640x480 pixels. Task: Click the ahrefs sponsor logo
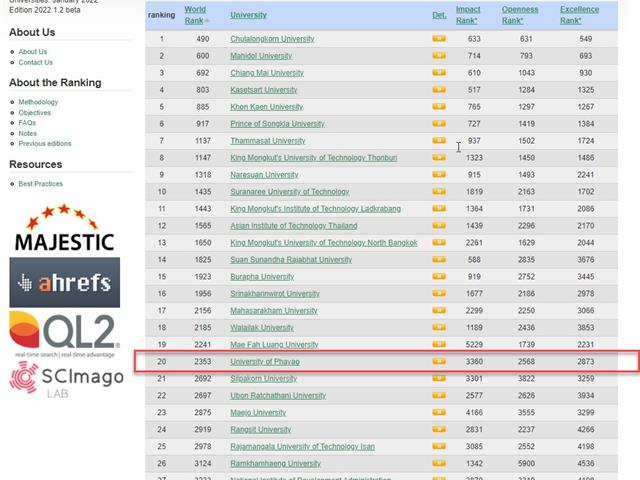64,282
